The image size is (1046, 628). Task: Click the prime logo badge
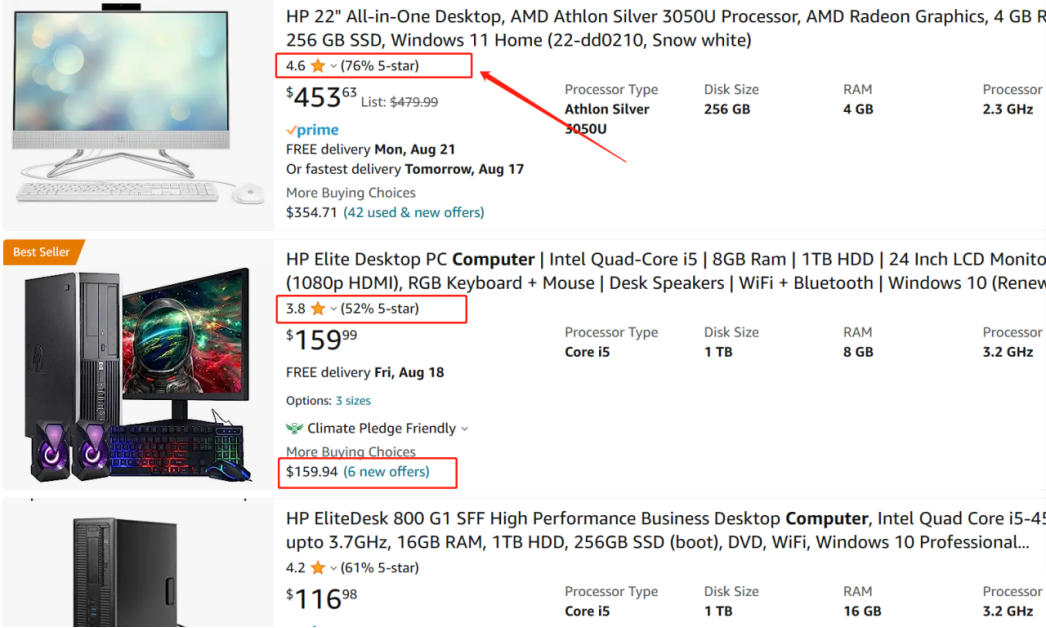pyautogui.click(x=312, y=129)
